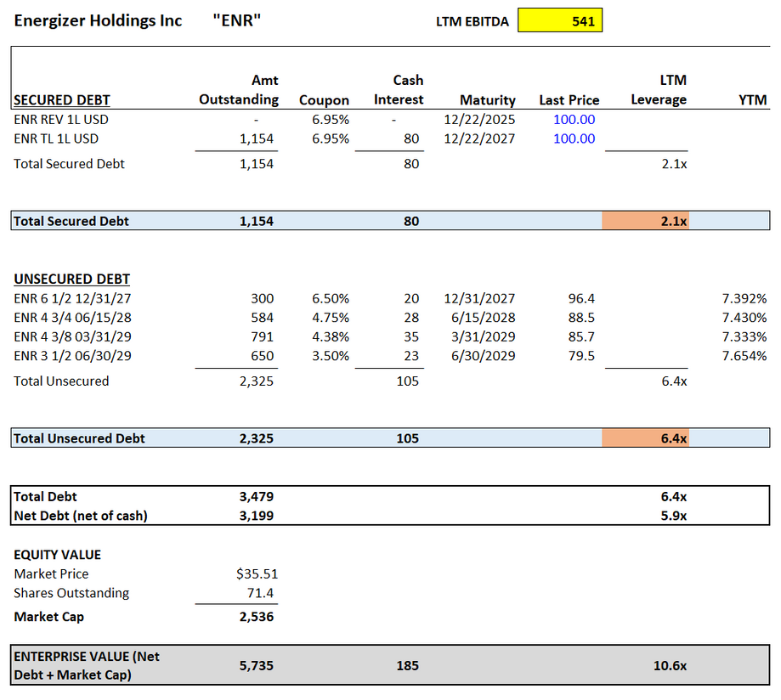Click the blue 100.00 price for ENR TL

[574, 139]
